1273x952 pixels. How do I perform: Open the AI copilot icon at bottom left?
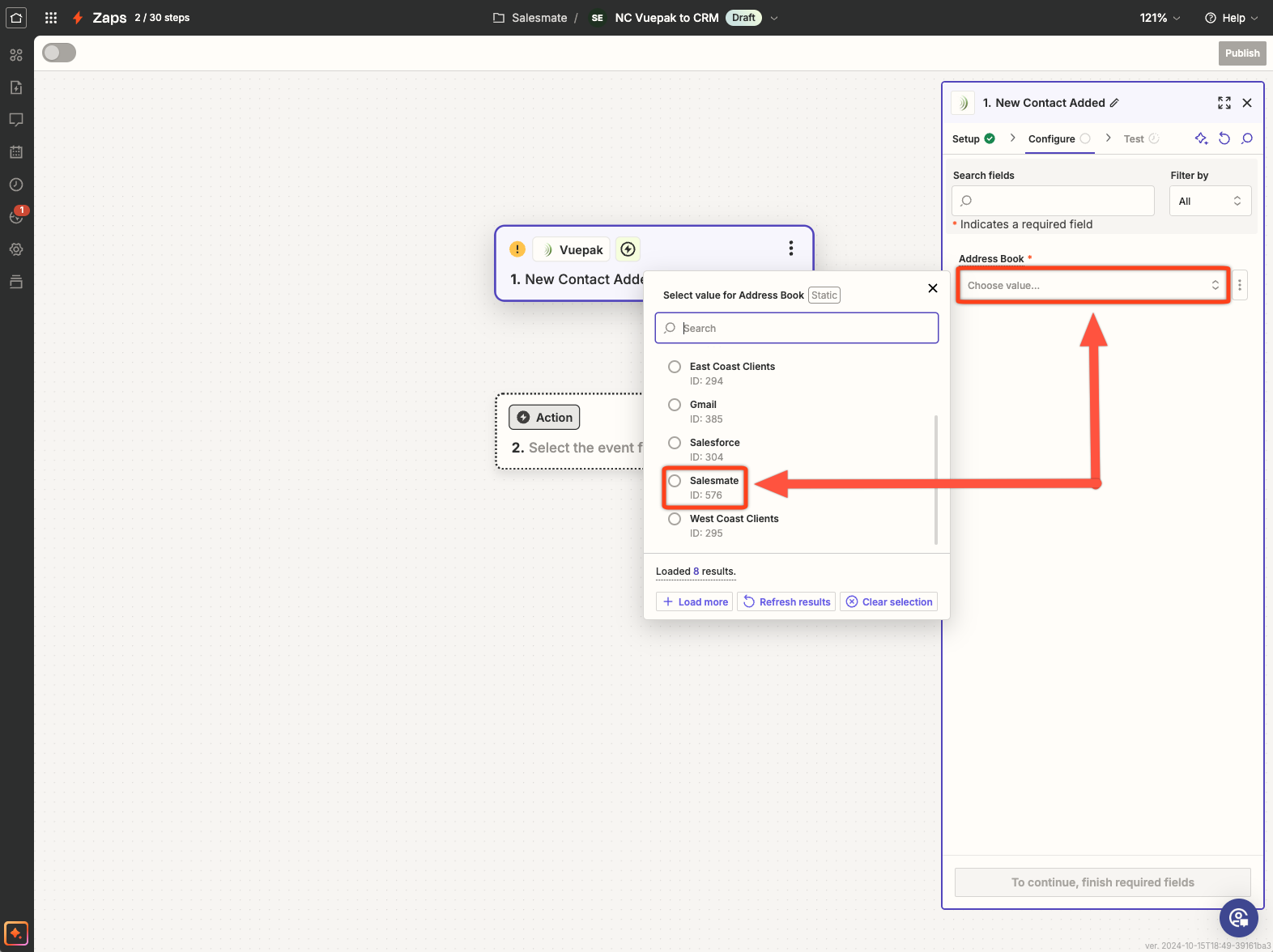[16, 933]
